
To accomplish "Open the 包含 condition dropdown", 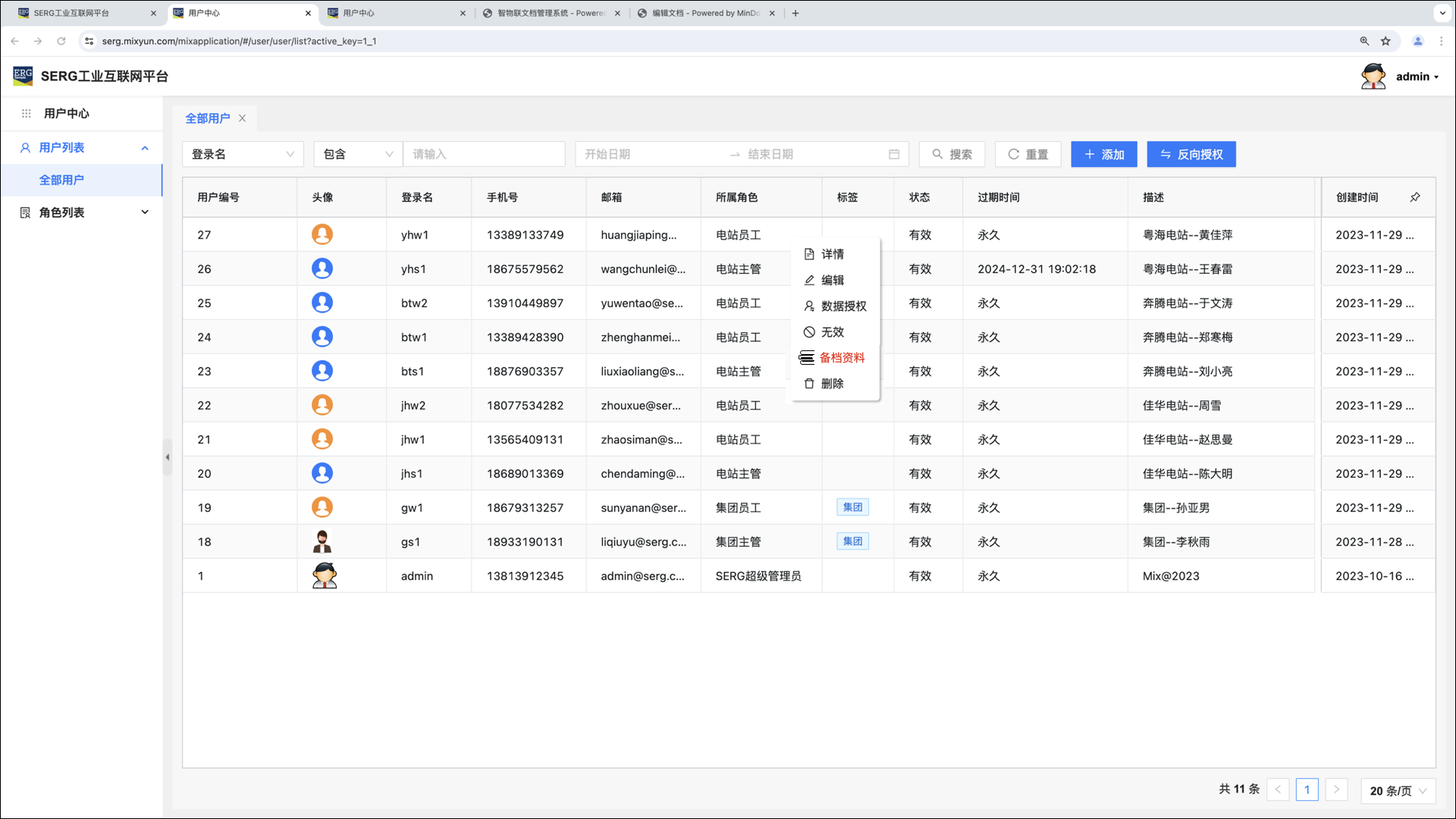I will pyautogui.click(x=358, y=154).
